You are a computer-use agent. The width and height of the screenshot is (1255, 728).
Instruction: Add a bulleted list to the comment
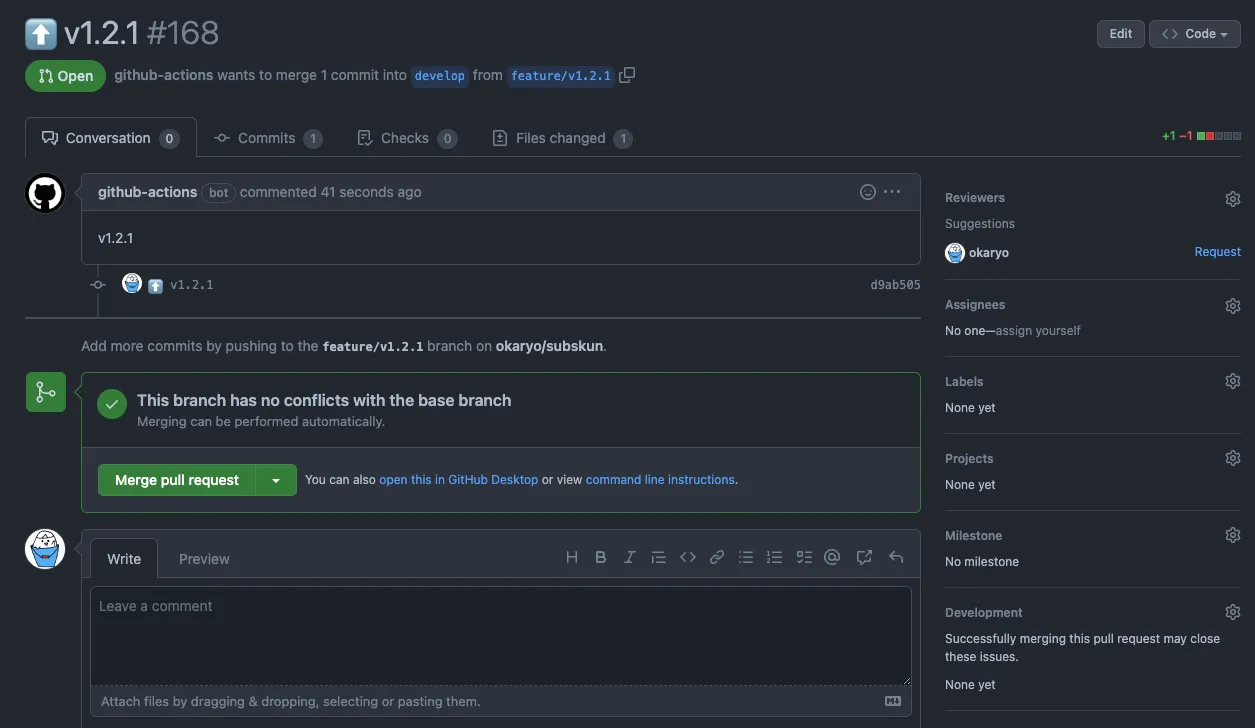(x=745, y=557)
